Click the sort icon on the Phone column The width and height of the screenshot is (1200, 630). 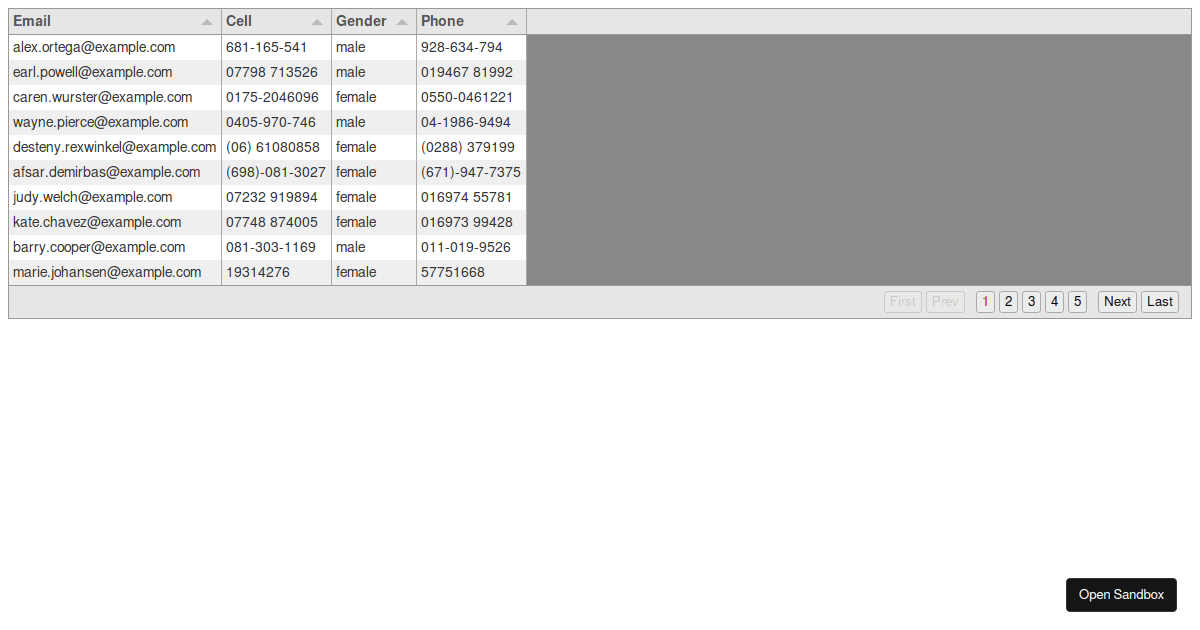[513, 21]
